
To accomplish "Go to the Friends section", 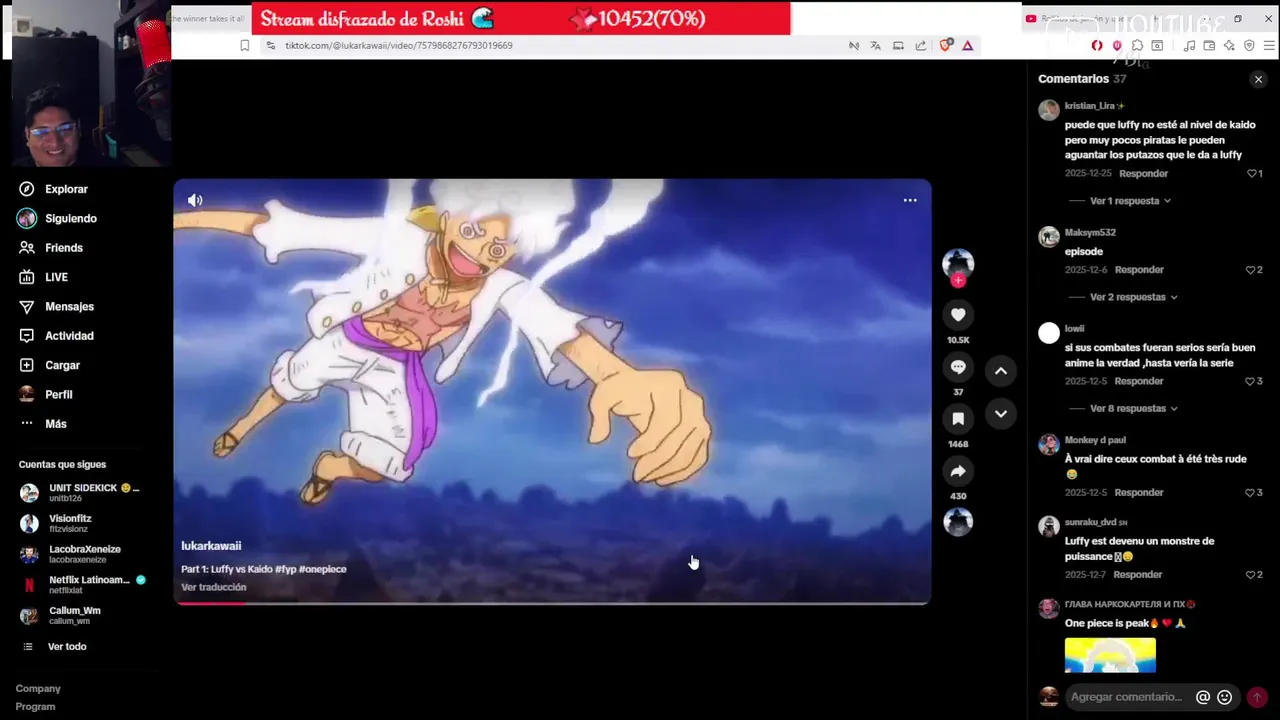I will (51, 248).
